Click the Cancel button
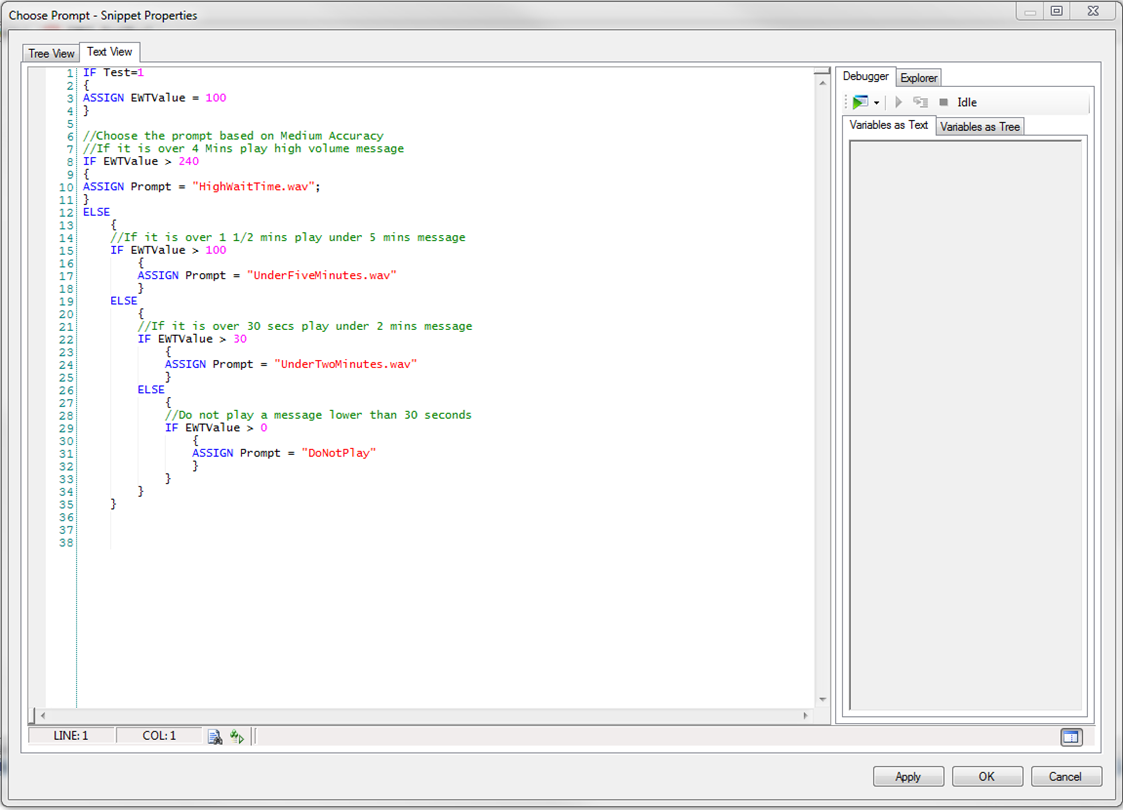The height and width of the screenshot is (810, 1123). (x=1065, y=777)
